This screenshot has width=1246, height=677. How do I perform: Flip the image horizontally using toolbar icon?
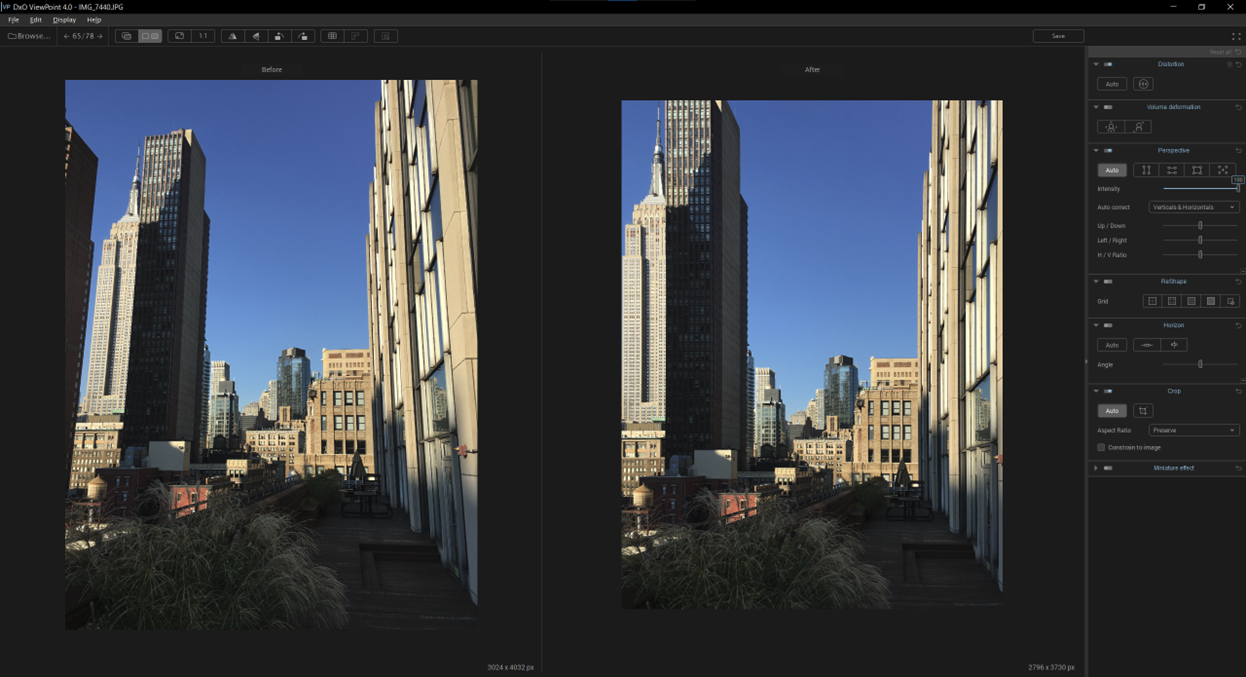(232, 36)
